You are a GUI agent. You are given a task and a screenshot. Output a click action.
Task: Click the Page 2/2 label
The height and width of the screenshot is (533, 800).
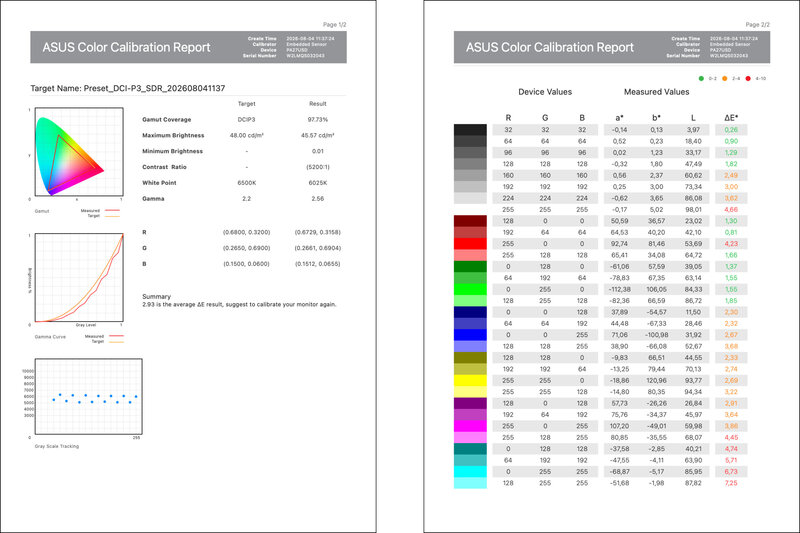tap(758, 24)
